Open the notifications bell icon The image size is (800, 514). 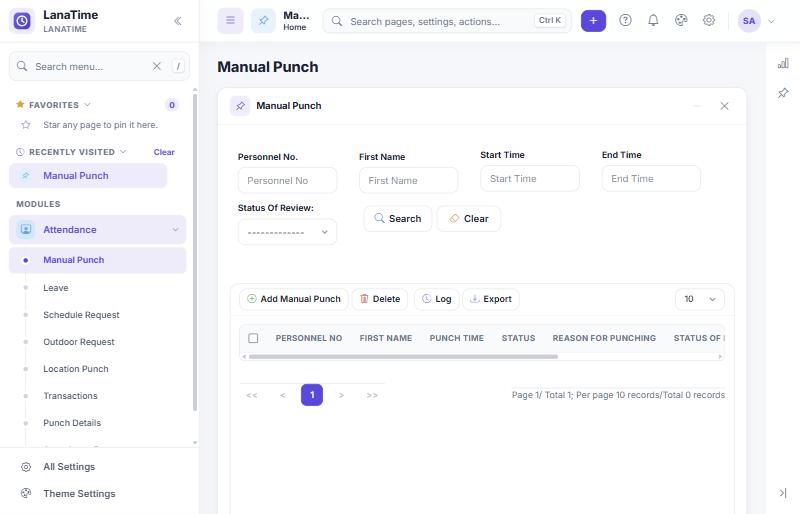click(x=653, y=20)
